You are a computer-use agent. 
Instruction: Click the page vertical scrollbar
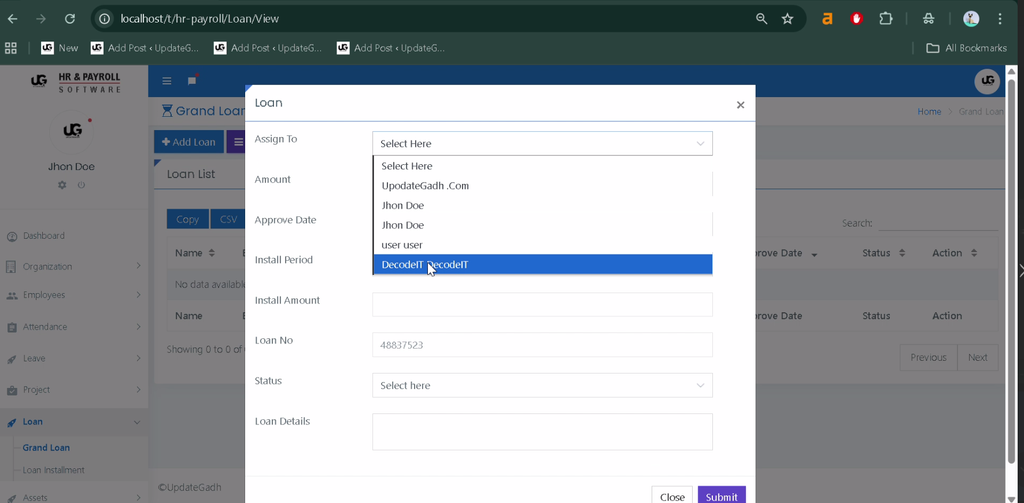coord(1012,271)
